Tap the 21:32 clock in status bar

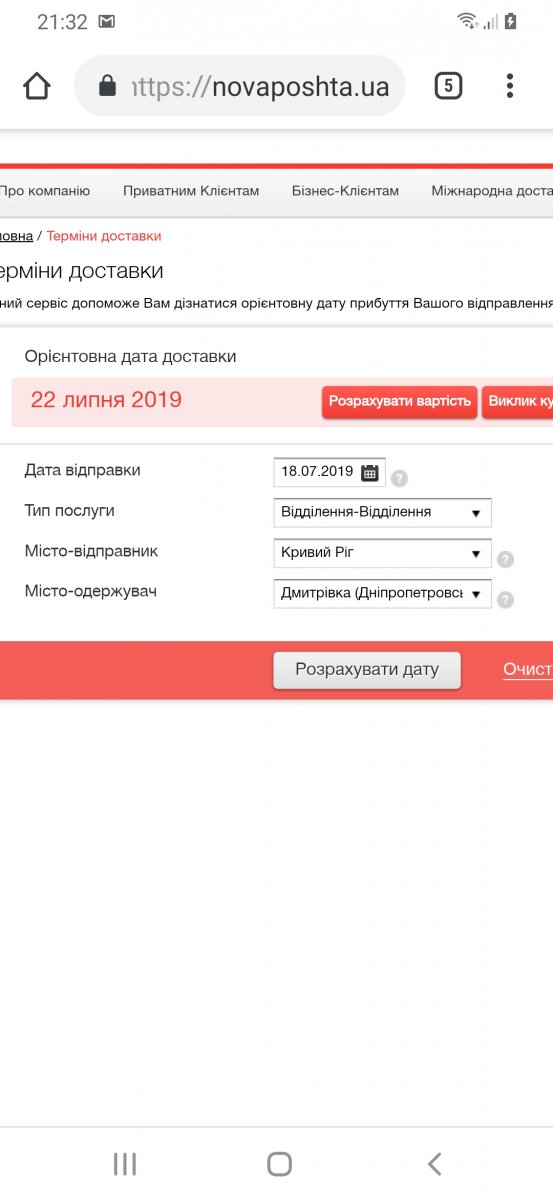(x=63, y=22)
